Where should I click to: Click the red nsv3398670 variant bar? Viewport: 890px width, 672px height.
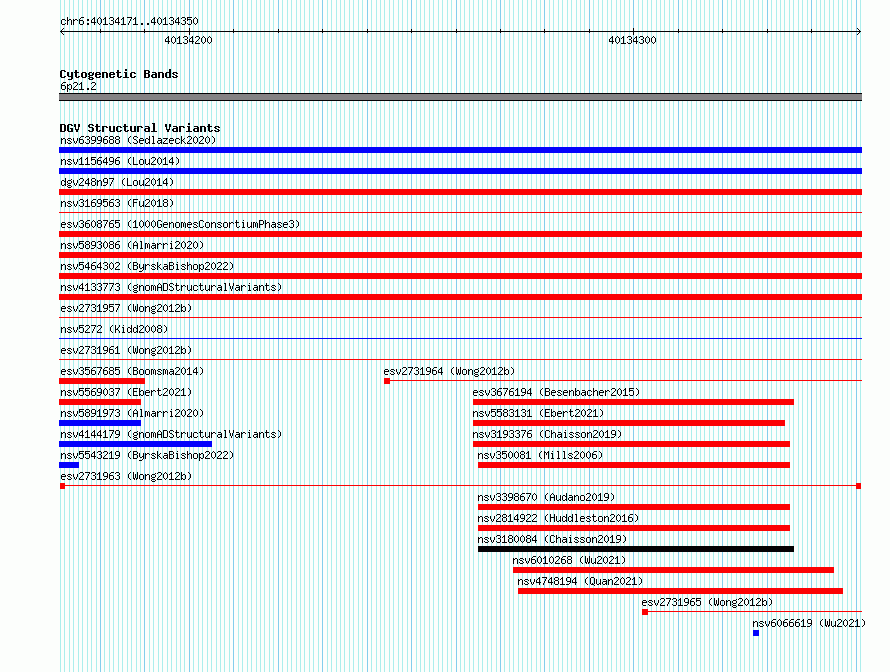(x=634, y=507)
